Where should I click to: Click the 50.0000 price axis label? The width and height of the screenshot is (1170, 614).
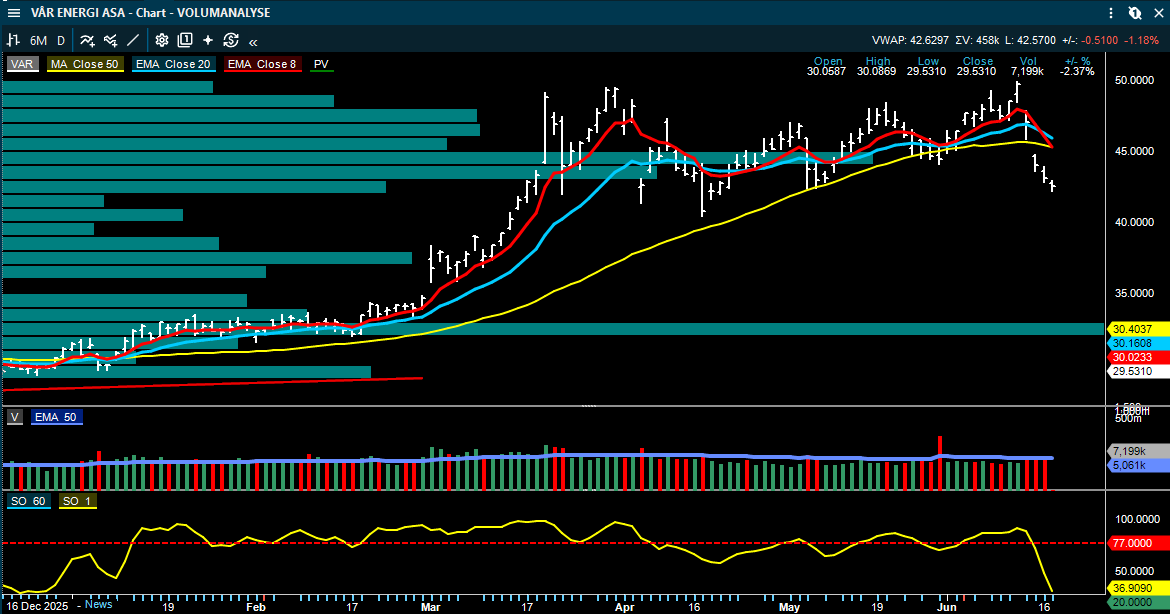tap(1134, 80)
